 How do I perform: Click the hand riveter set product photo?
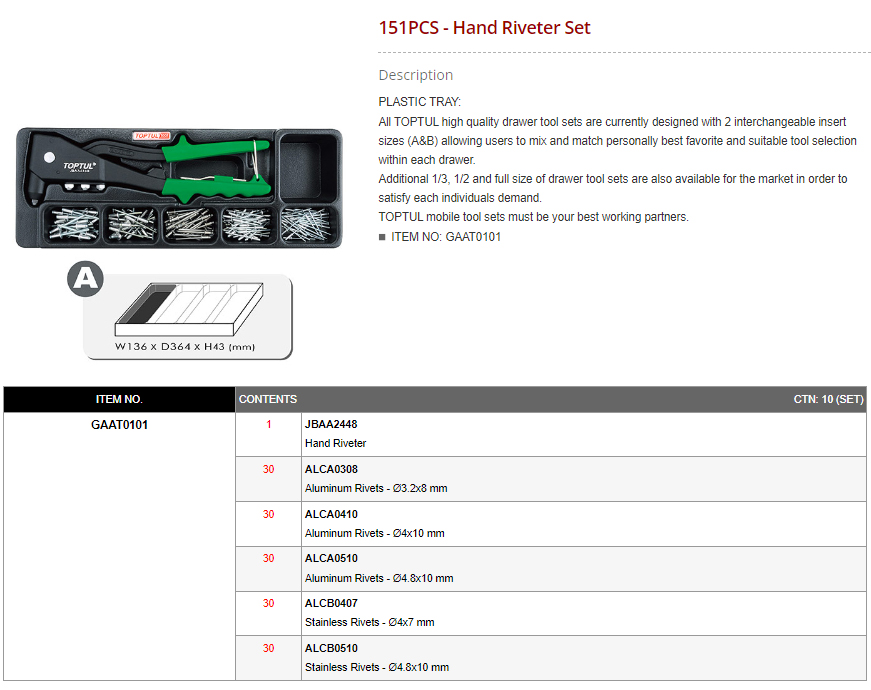tap(179, 188)
